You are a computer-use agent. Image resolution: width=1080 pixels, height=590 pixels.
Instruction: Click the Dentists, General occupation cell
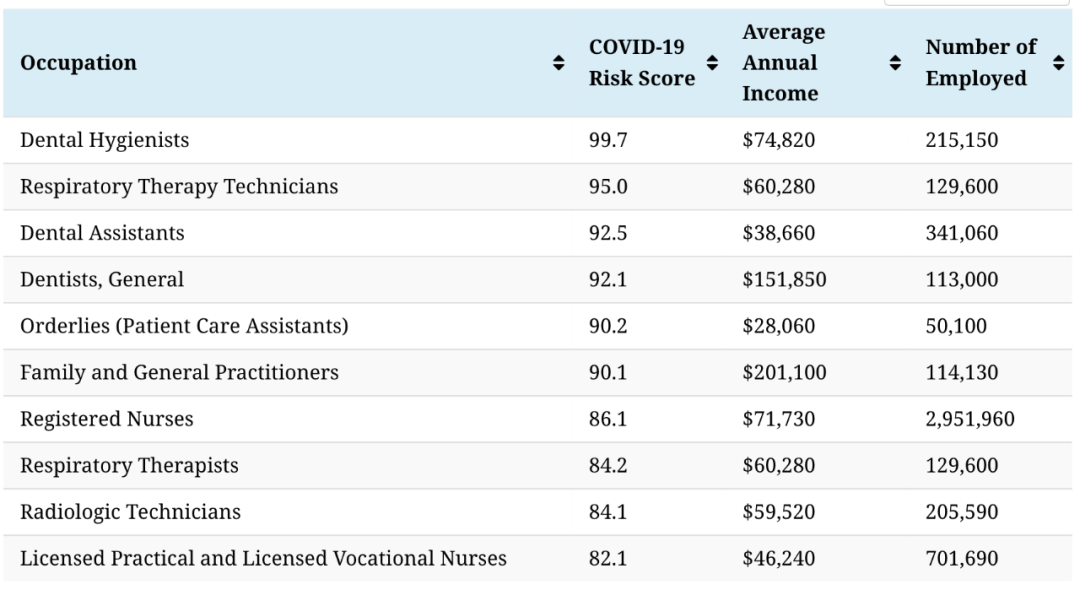click(102, 280)
